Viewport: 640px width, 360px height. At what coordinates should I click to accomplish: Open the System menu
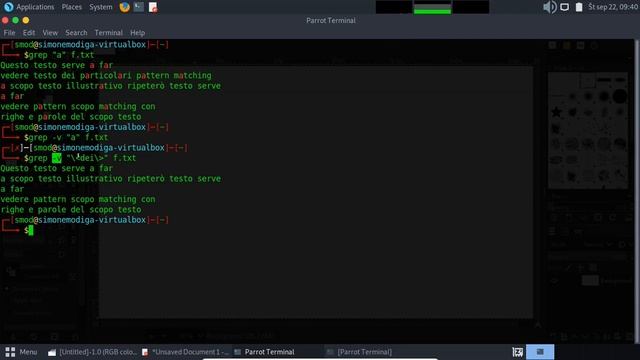point(101,7)
